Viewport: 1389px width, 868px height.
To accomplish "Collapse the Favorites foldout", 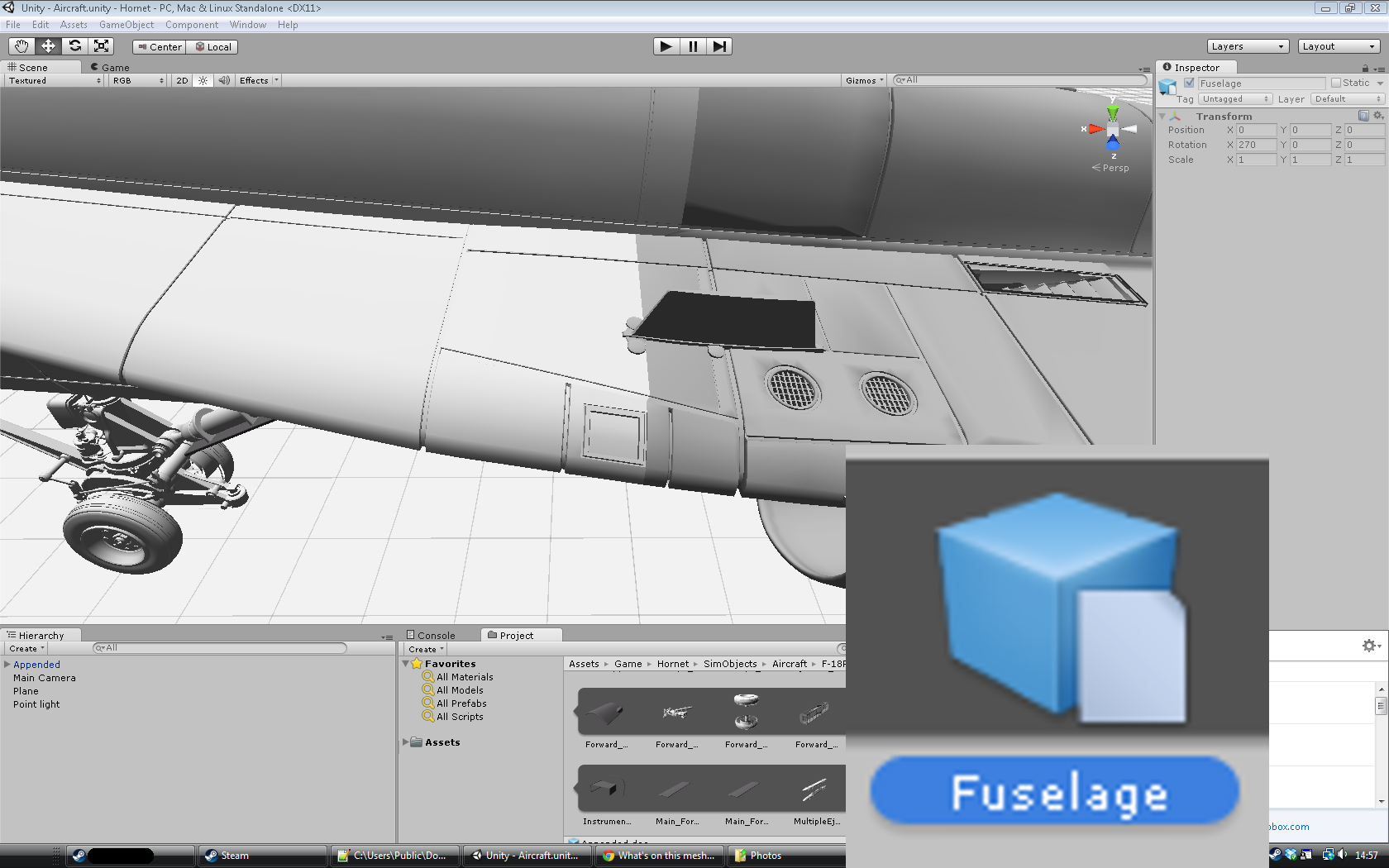I will (x=405, y=664).
